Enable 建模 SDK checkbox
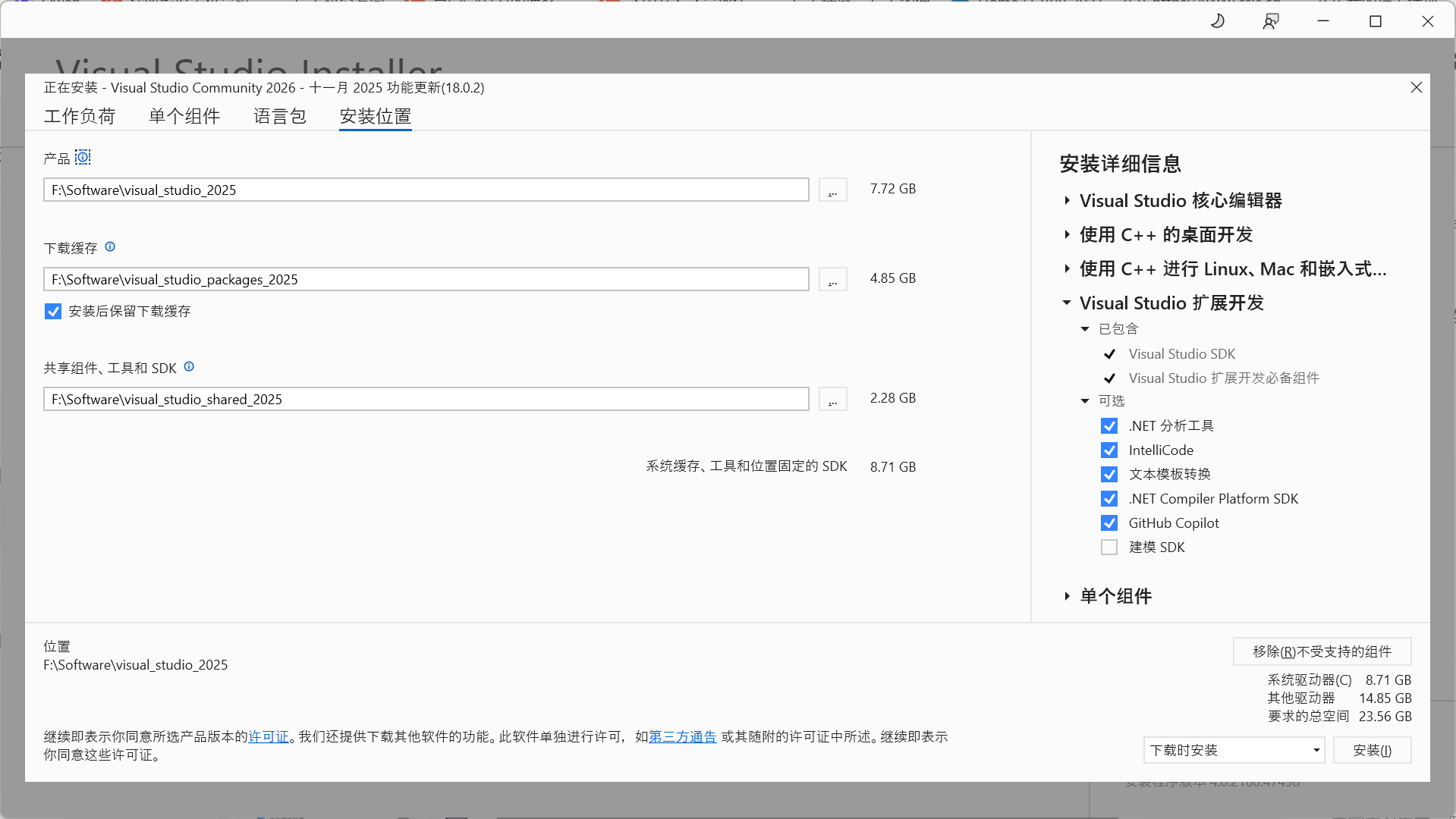 tap(1109, 548)
